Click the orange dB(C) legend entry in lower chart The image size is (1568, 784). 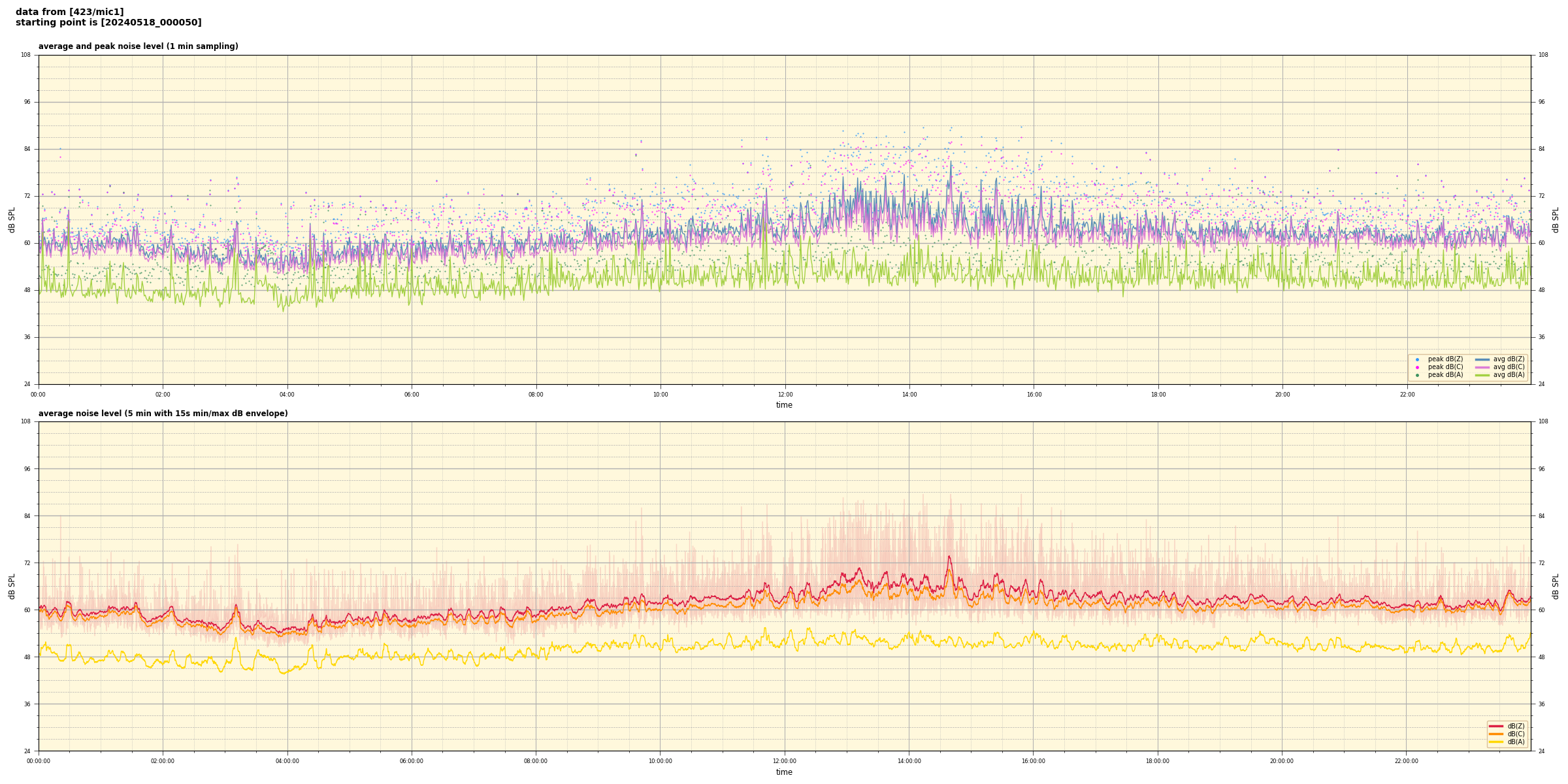pos(1496,734)
